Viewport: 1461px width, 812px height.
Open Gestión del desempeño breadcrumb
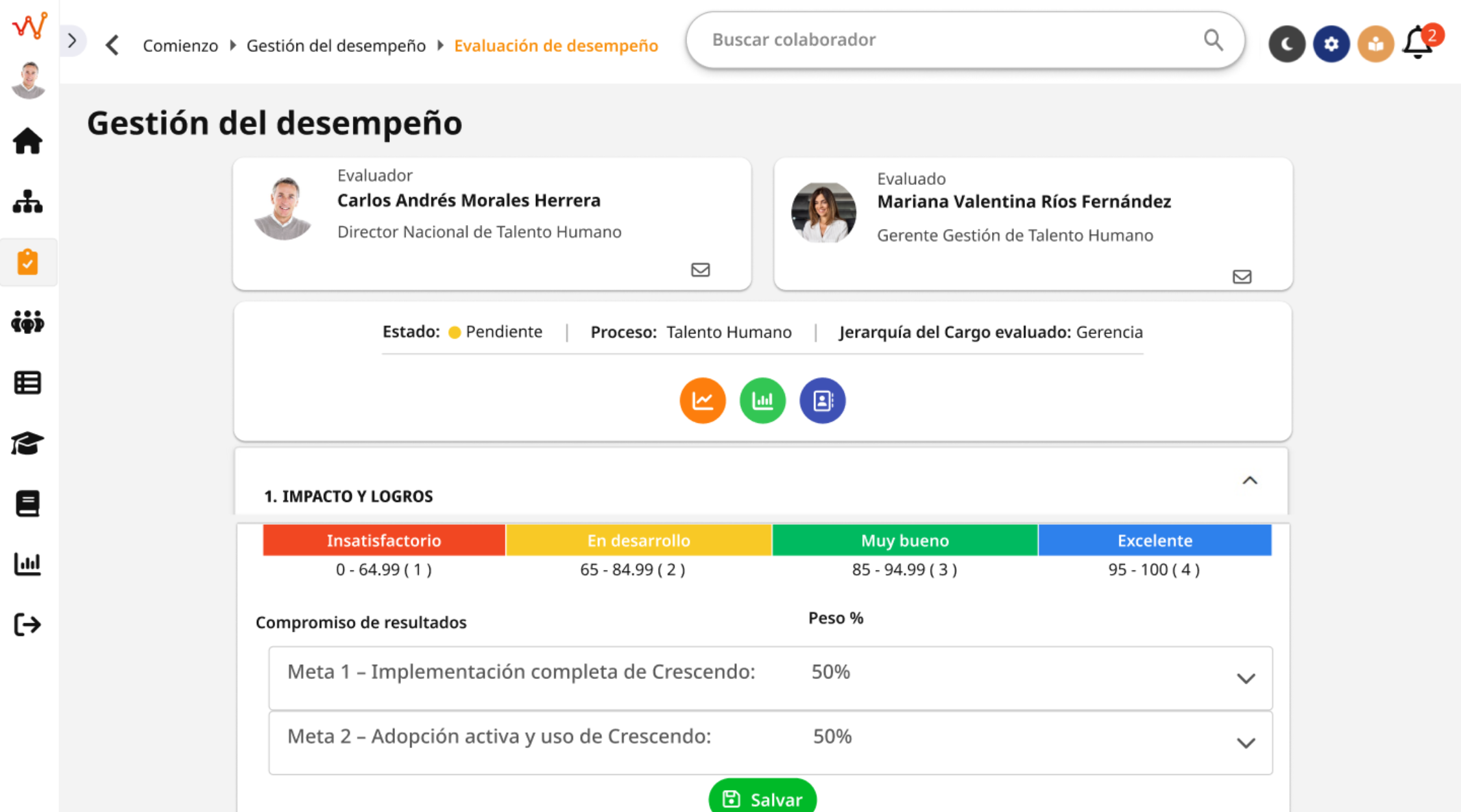(x=336, y=45)
